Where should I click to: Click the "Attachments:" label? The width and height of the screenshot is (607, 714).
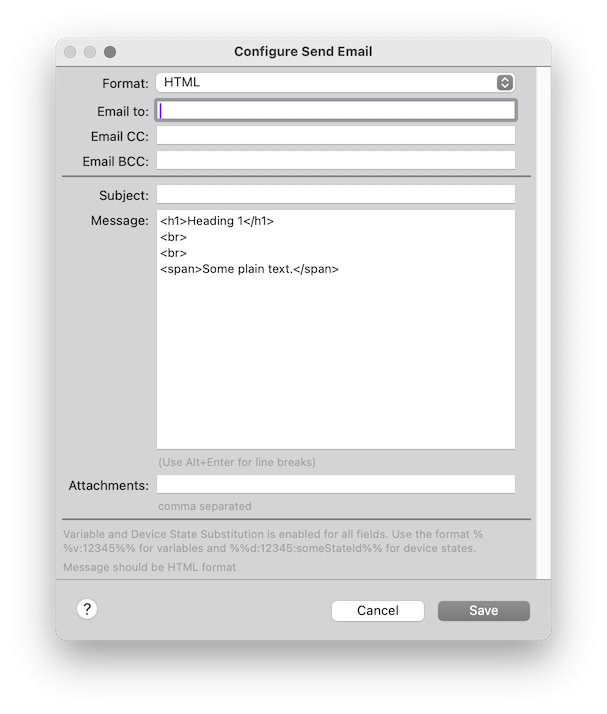[108, 486]
